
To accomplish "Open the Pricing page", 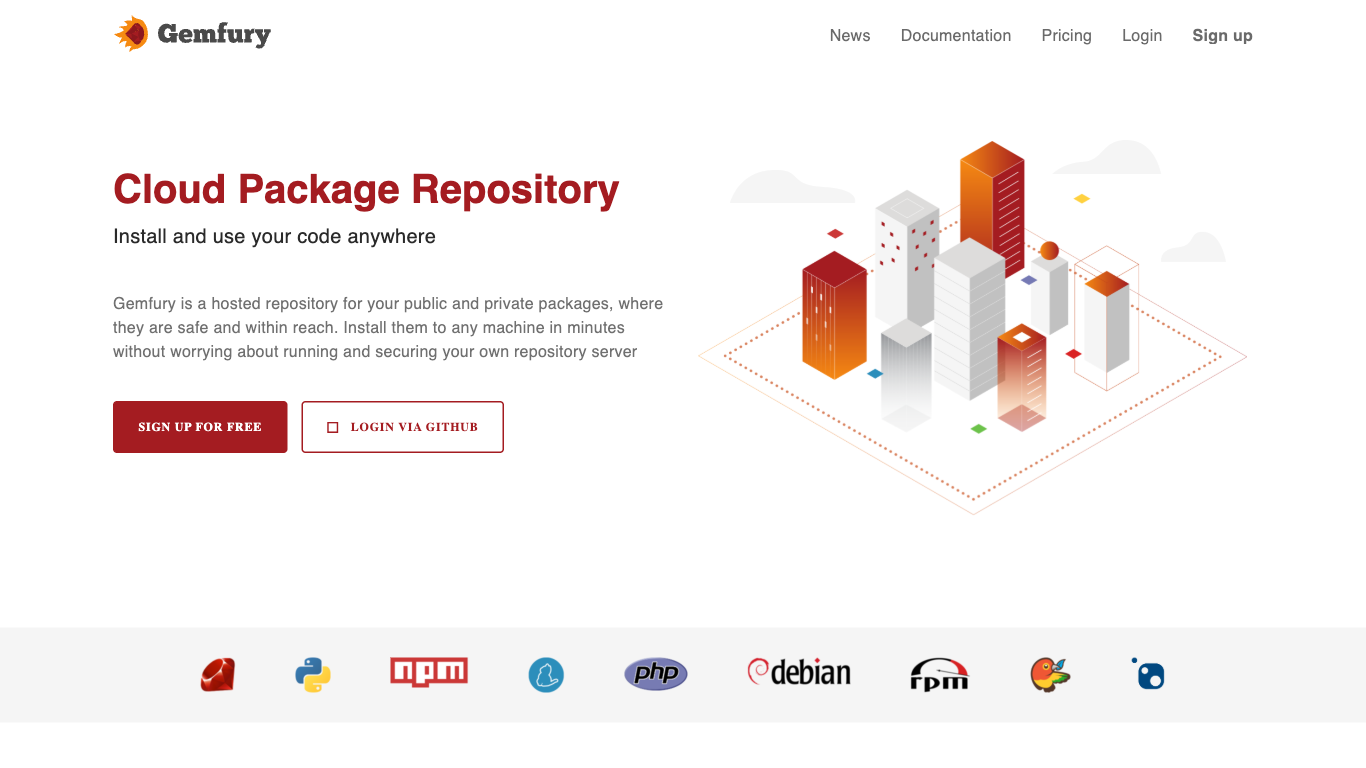I will click(1067, 35).
